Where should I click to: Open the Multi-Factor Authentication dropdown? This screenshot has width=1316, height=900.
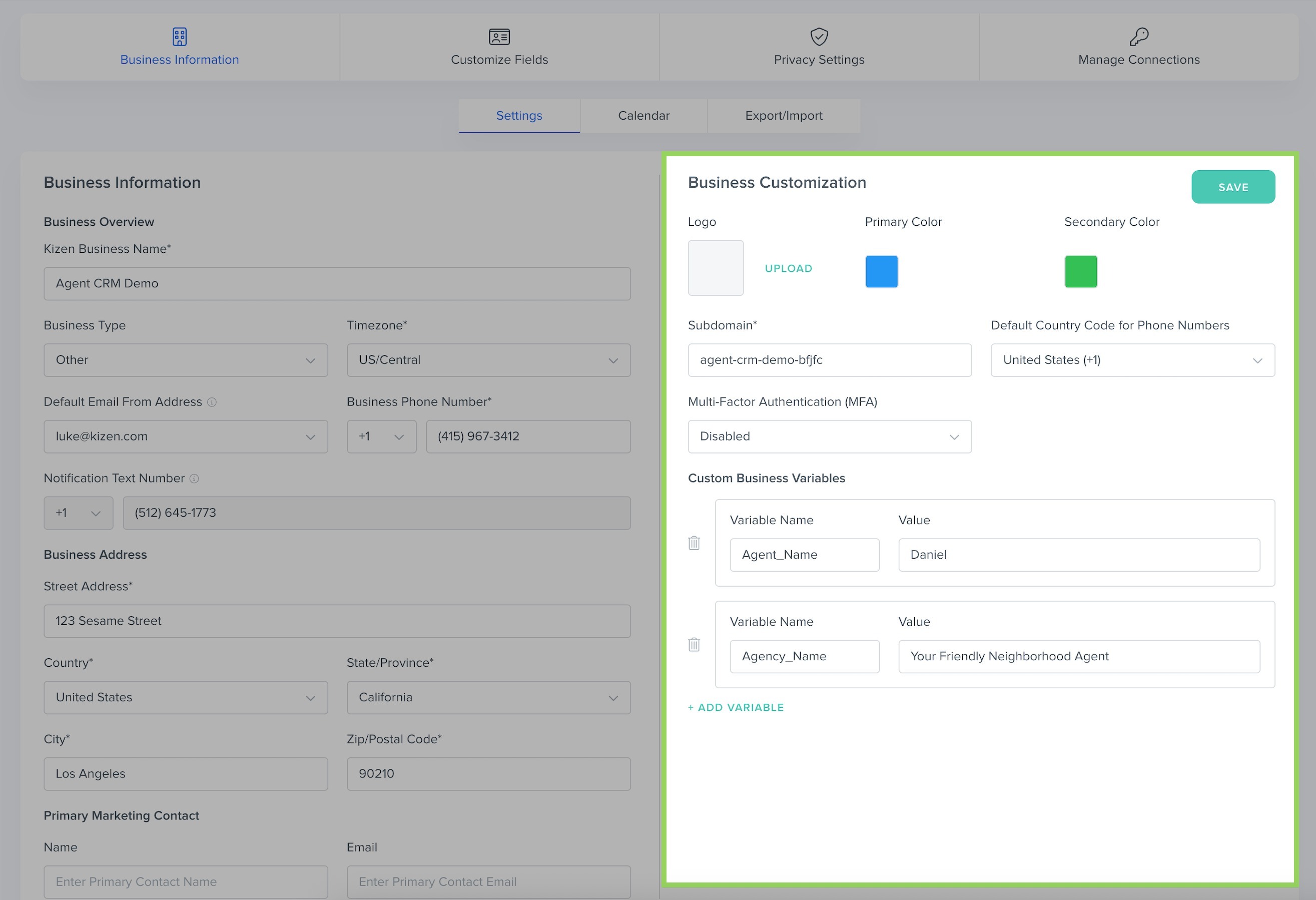point(829,436)
